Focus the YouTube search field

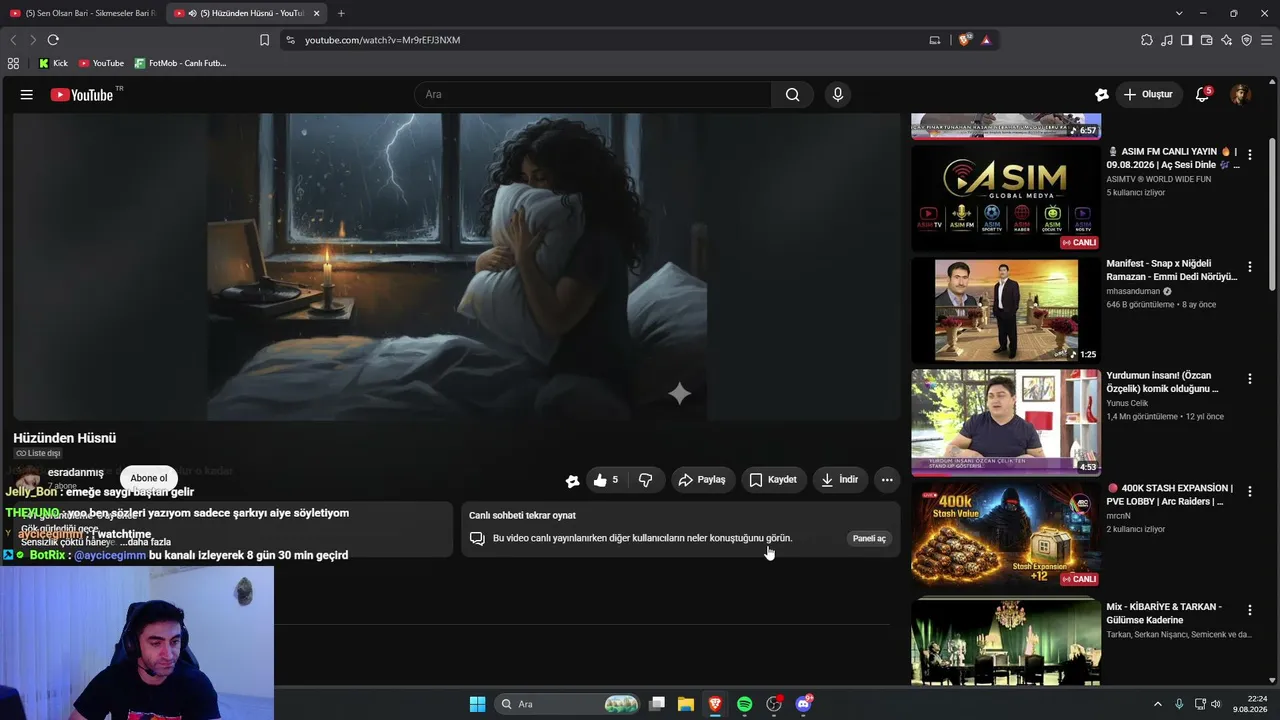click(x=593, y=95)
